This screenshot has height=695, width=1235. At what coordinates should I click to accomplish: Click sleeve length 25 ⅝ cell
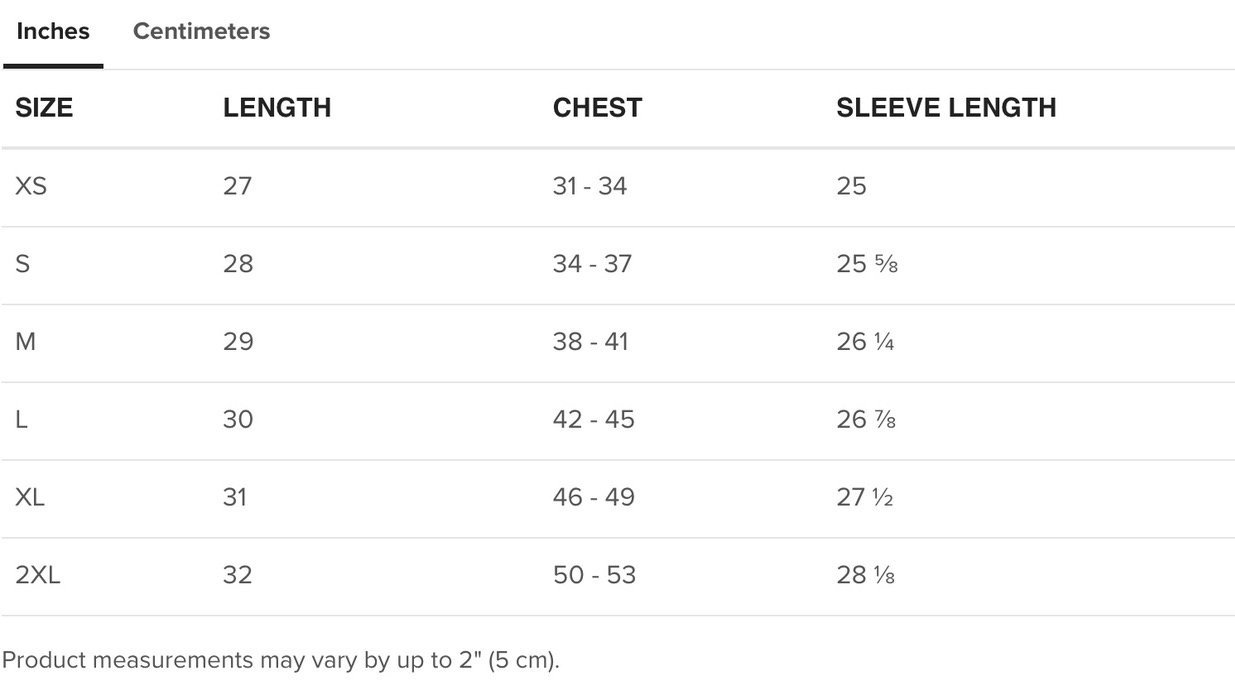click(867, 264)
